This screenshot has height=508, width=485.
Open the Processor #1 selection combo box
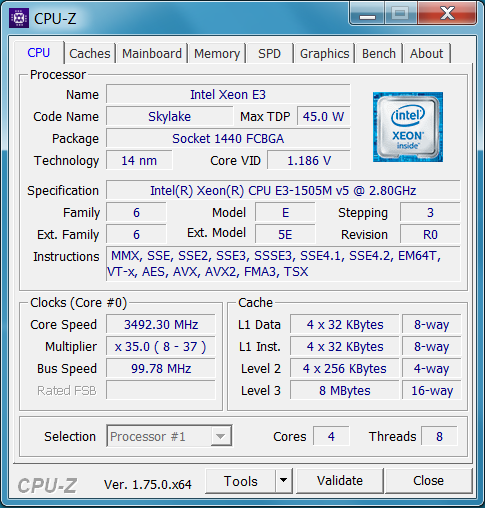[x=169, y=436]
